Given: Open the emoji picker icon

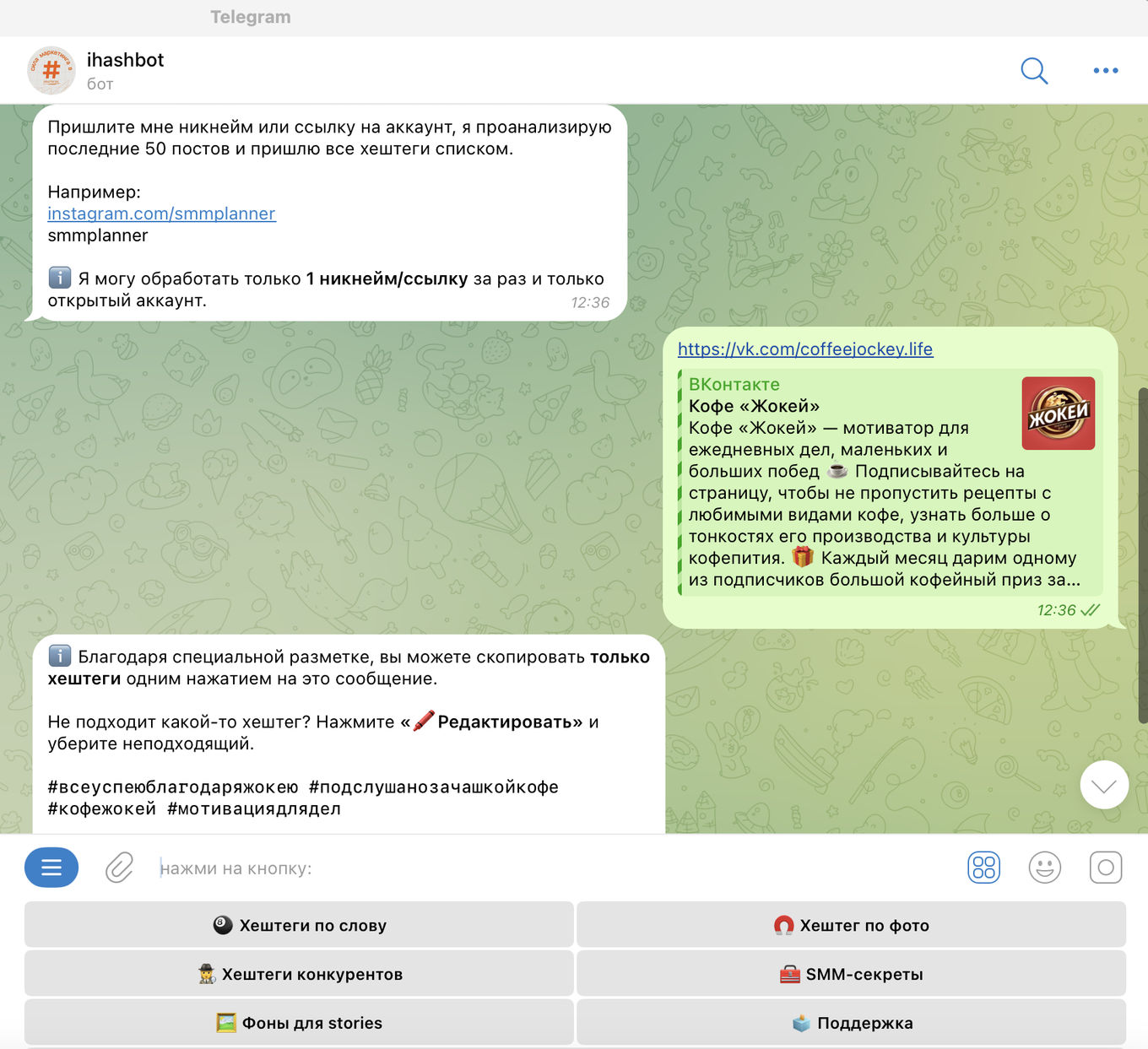Looking at the screenshot, I should point(1045,868).
